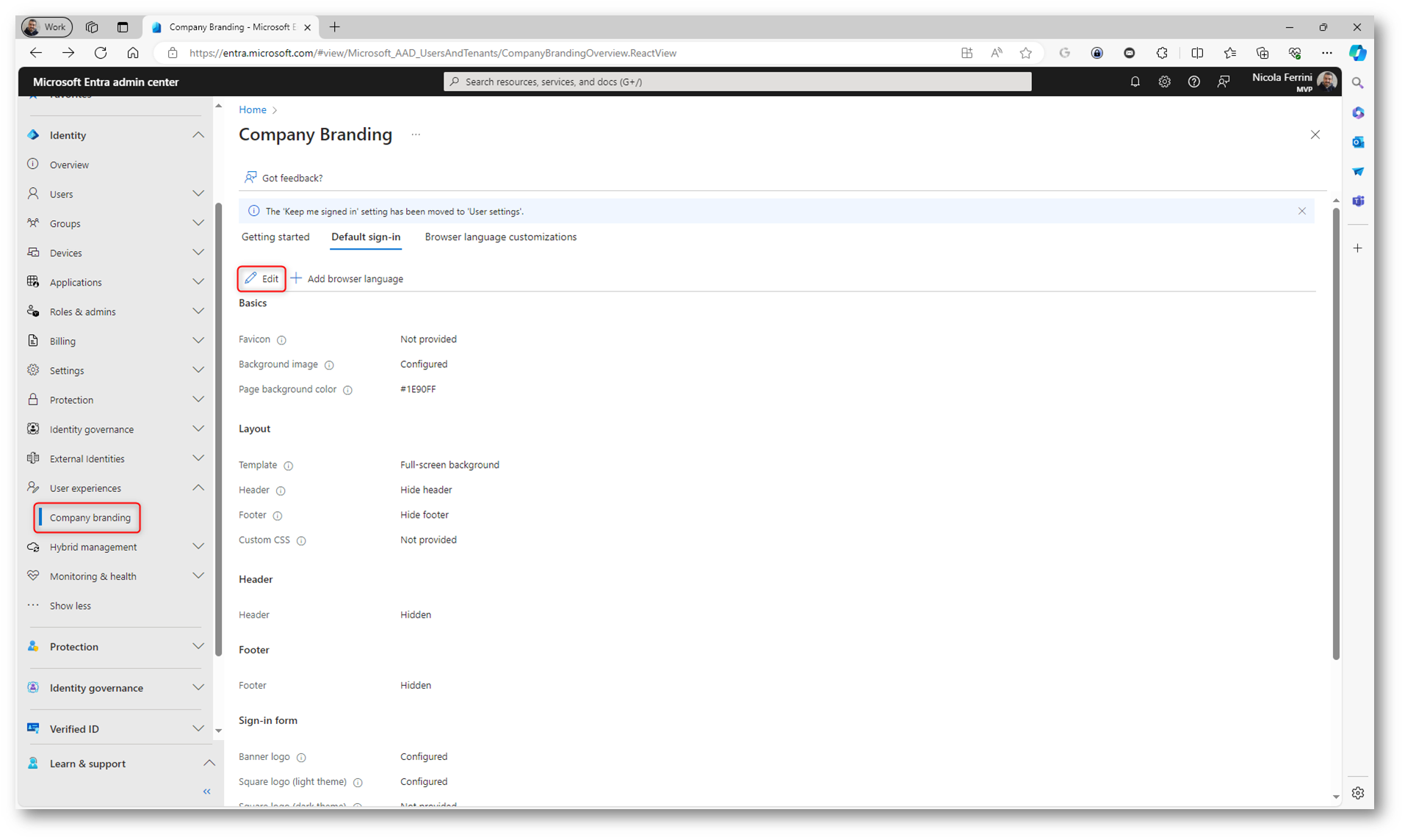Click the browser home icon
Viewport: 1405px width, 840px height.
(133, 53)
